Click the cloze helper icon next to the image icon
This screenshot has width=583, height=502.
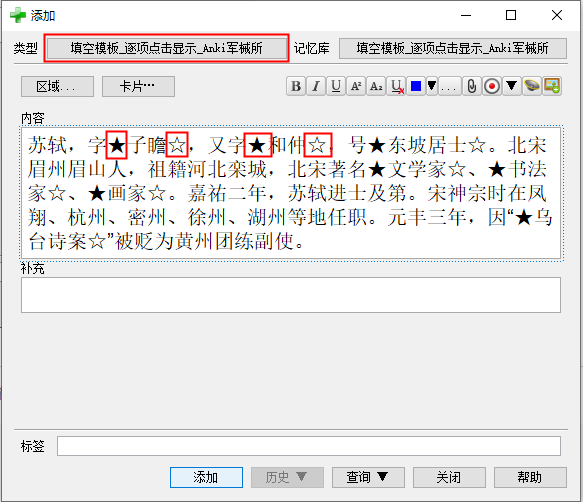(x=532, y=86)
